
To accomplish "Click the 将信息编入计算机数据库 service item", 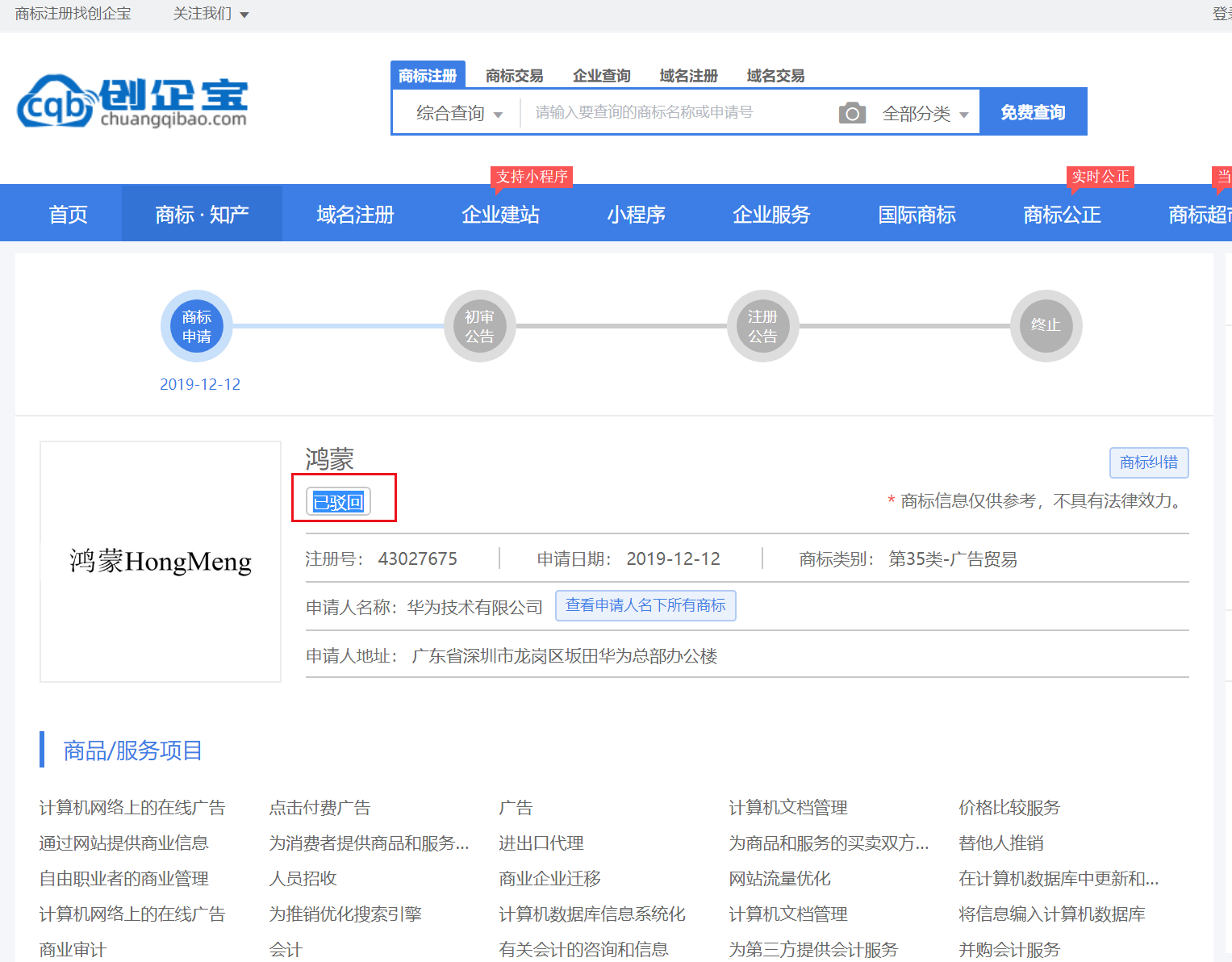I will (x=1052, y=914).
